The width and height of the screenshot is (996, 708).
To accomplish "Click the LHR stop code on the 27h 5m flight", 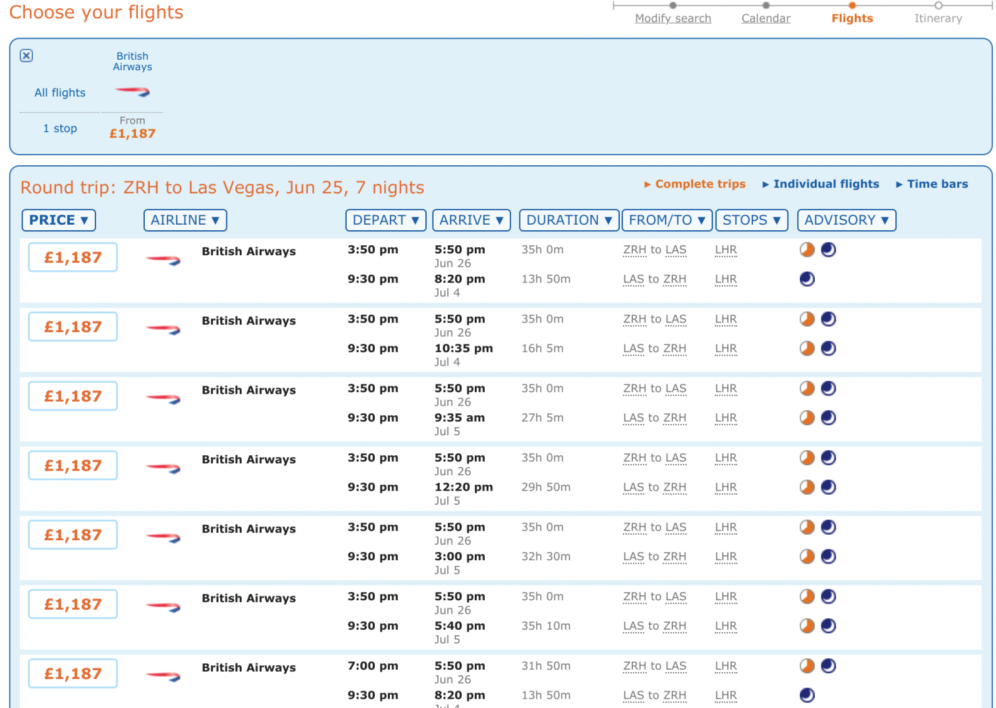I will coord(725,418).
